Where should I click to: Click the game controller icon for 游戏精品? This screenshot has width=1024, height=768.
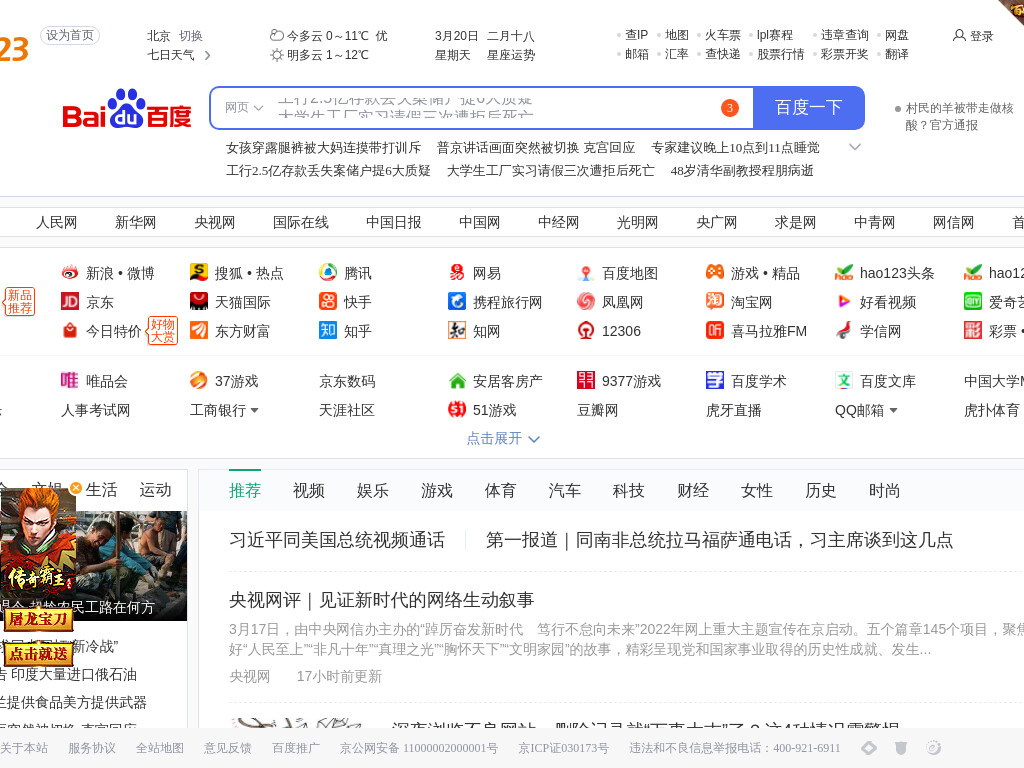(x=715, y=272)
